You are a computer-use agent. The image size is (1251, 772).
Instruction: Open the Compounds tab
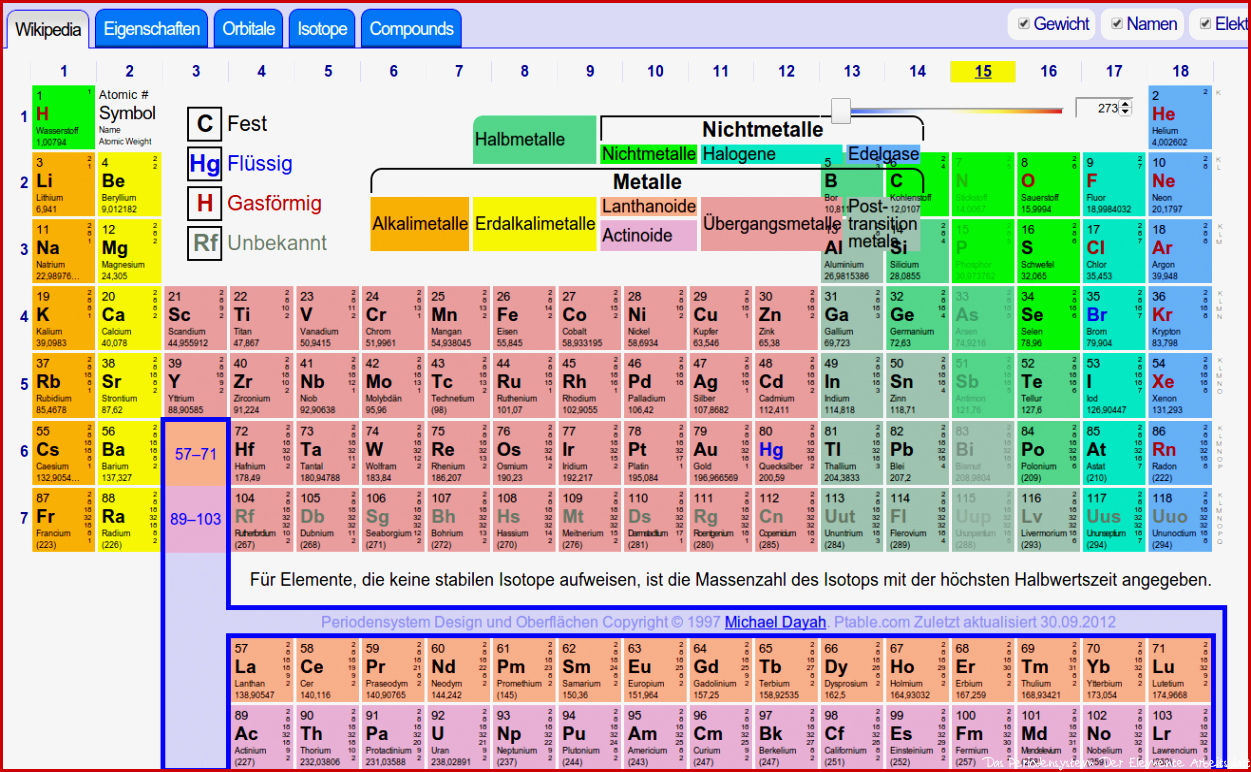pos(411,29)
